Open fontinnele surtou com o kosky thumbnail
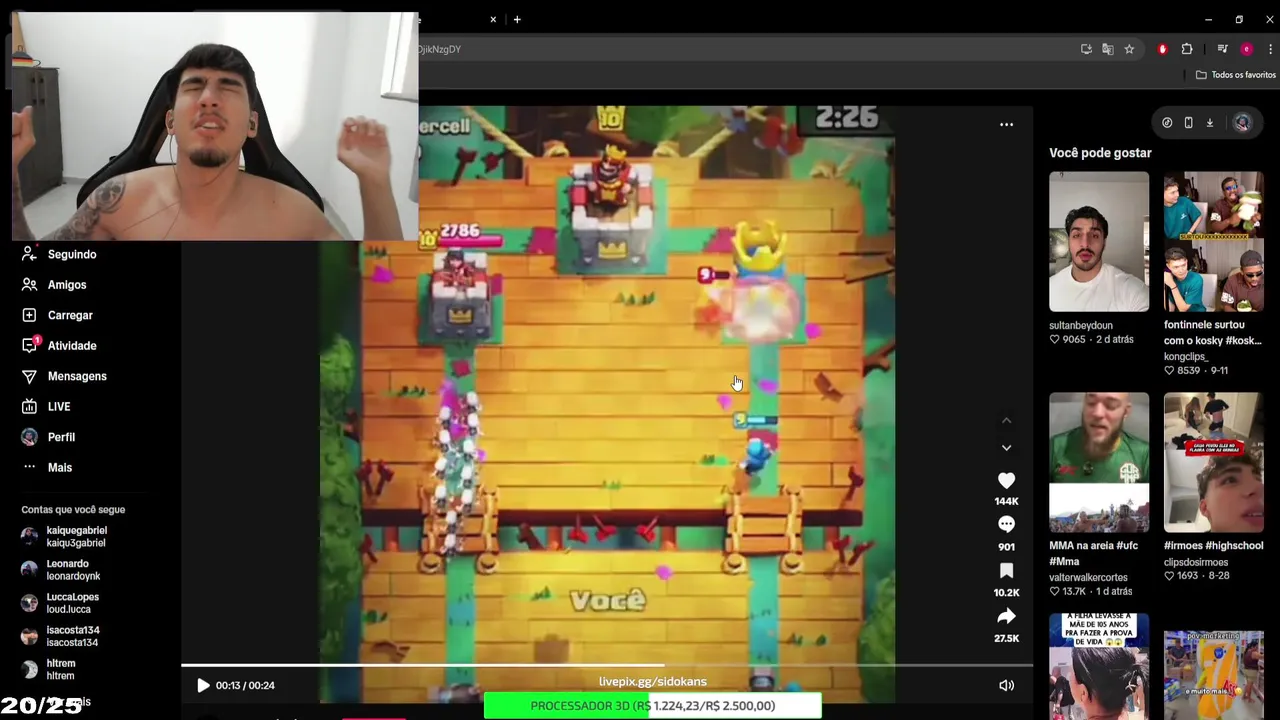Image resolution: width=1280 pixels, height=720 pixels. pyautogui.click(x=1213, y=242)
